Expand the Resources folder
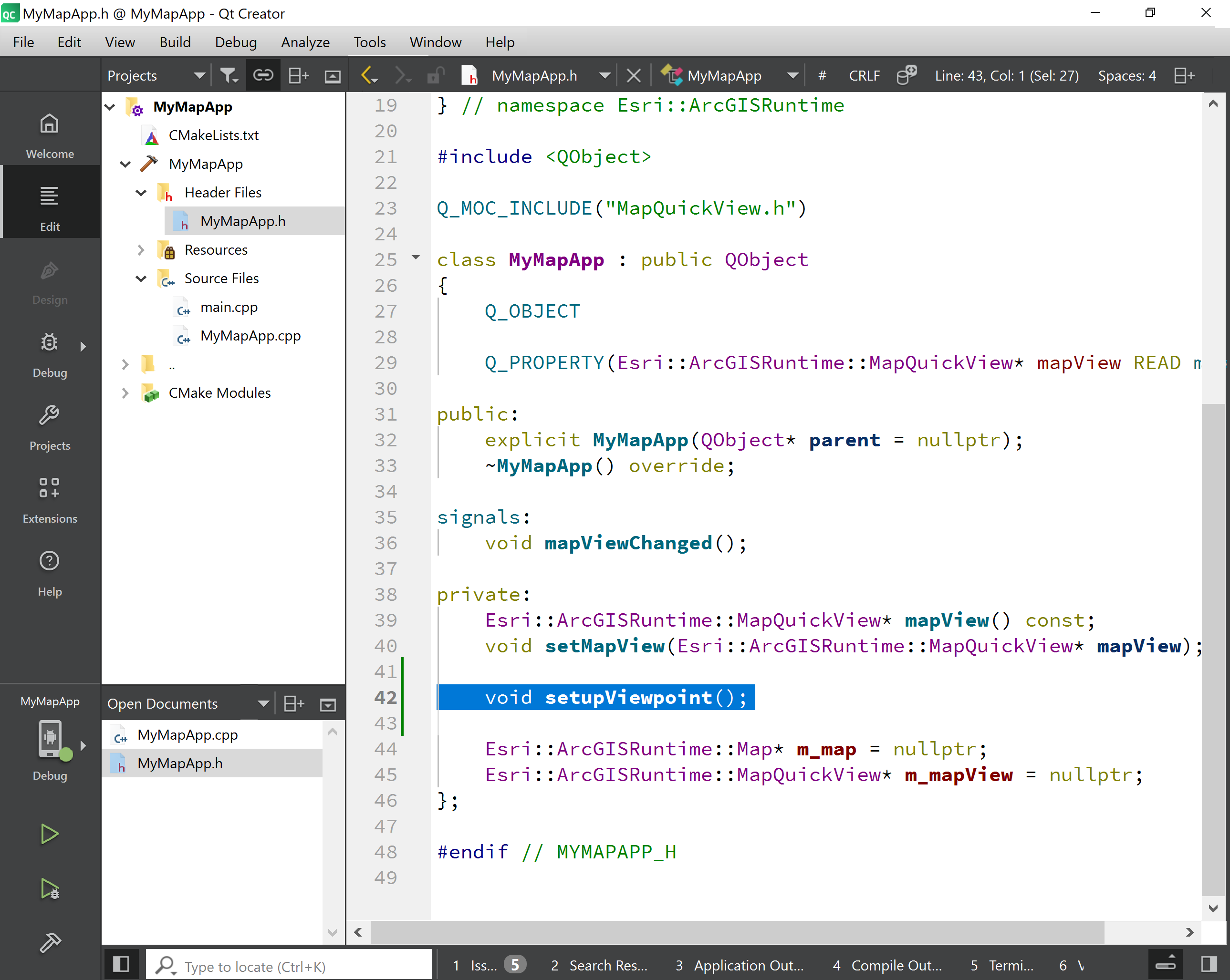The image size is (1230, 980). click(x=141, y=250)
